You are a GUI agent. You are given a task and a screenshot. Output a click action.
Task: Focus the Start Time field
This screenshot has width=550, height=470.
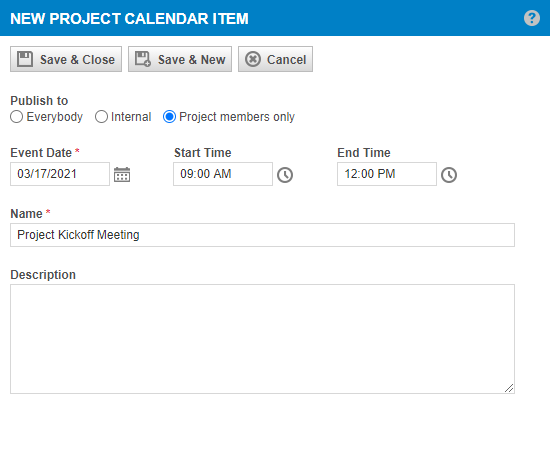tap(223, 174)
